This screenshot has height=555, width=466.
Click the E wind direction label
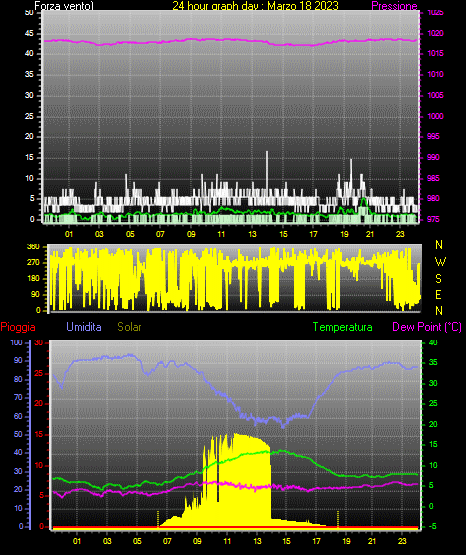tap(438, 294)
